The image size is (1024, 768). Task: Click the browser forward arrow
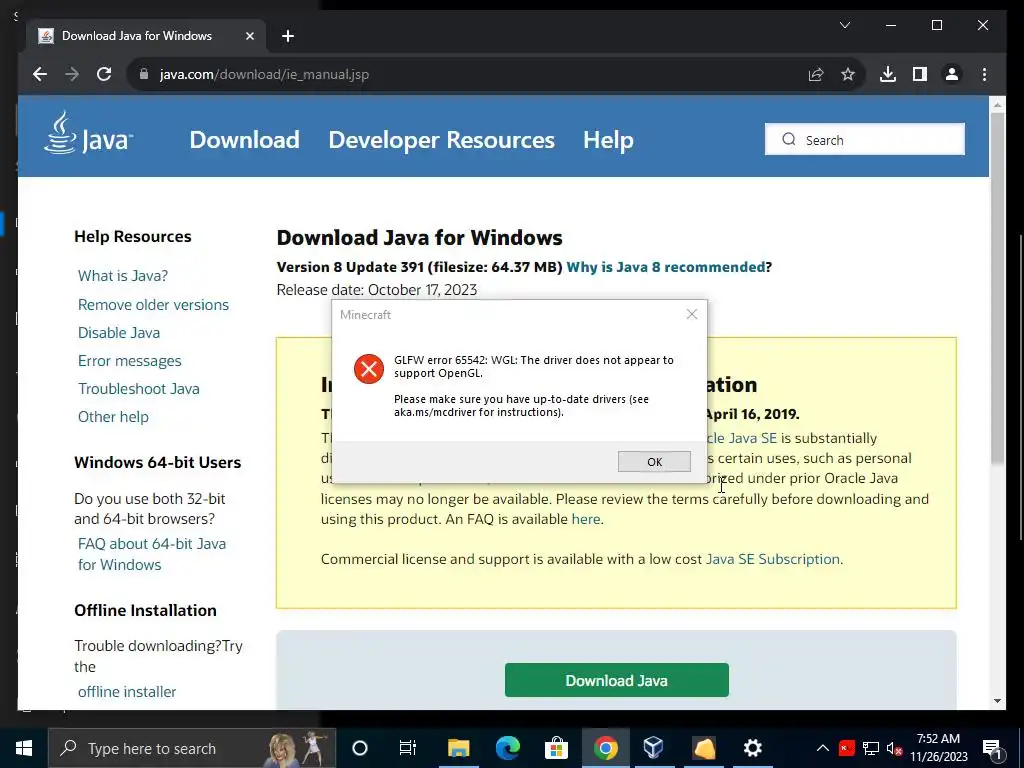tap(72, 74)
